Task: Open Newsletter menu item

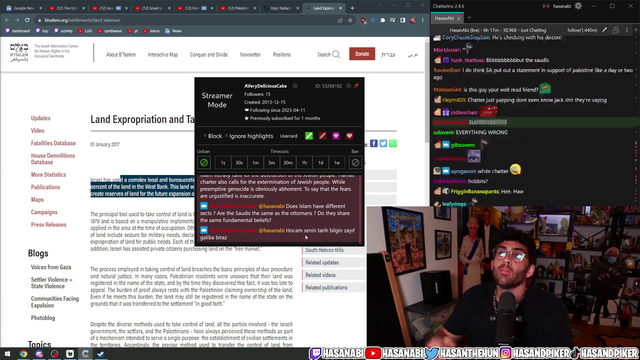Action: point(250,54)
